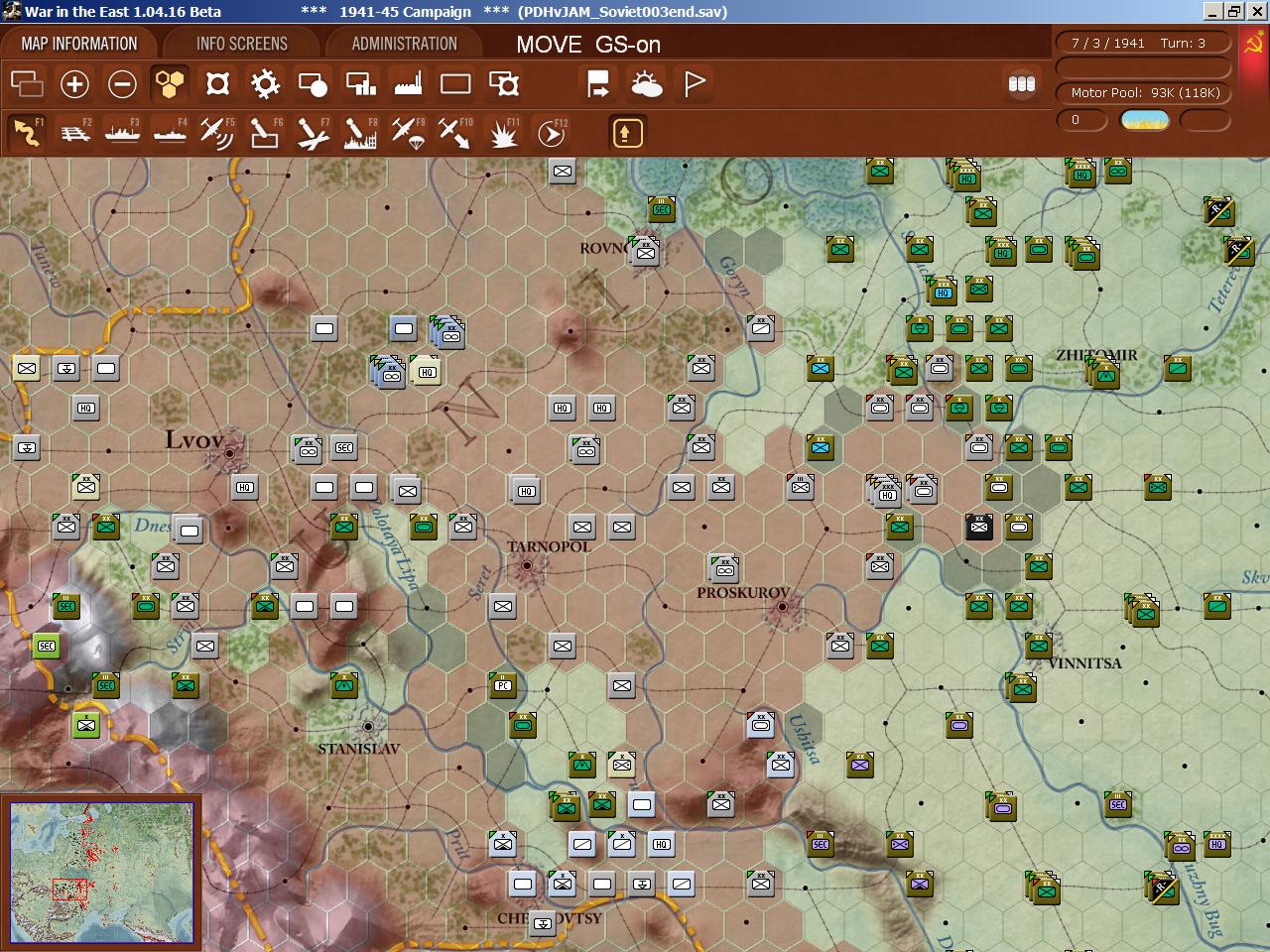Select the F10 aircraft with arrow icon
Viewport: 1270px width, 952px height.
pyautogui.click(x=455, y=133)
